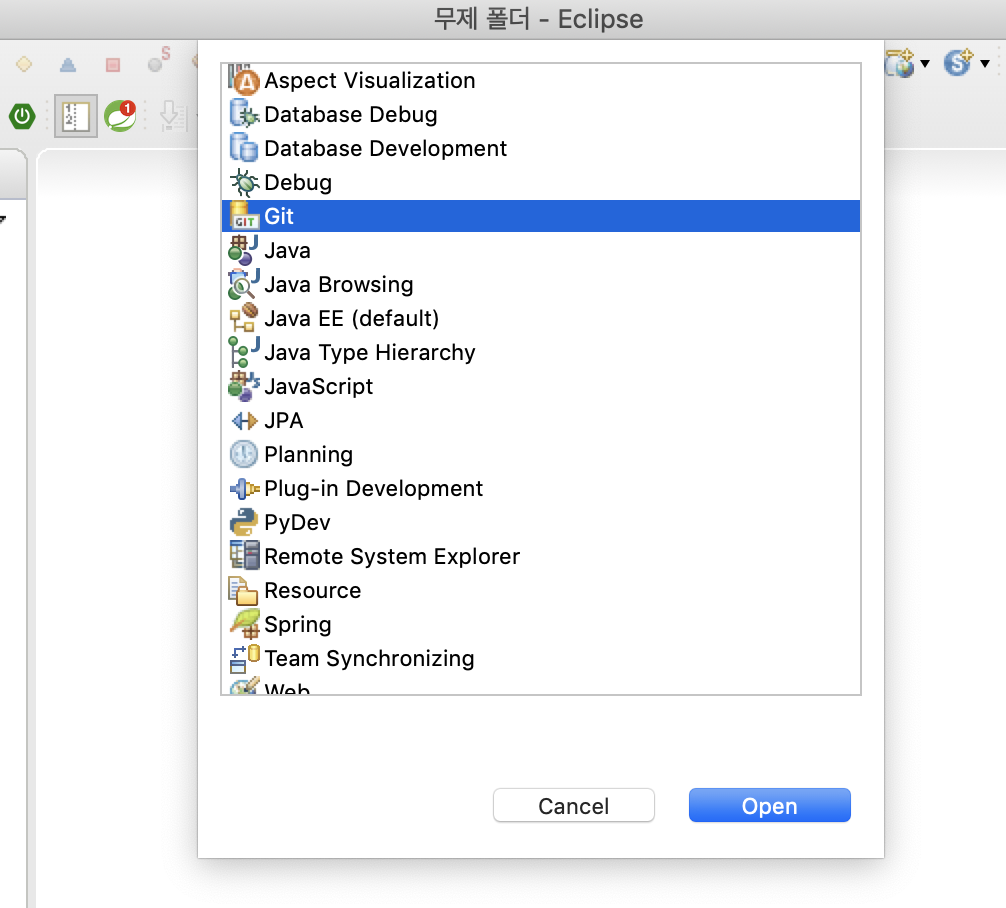Select Team Synchronizing label
The image size is (1006, 908).
(x=369, y=659)
